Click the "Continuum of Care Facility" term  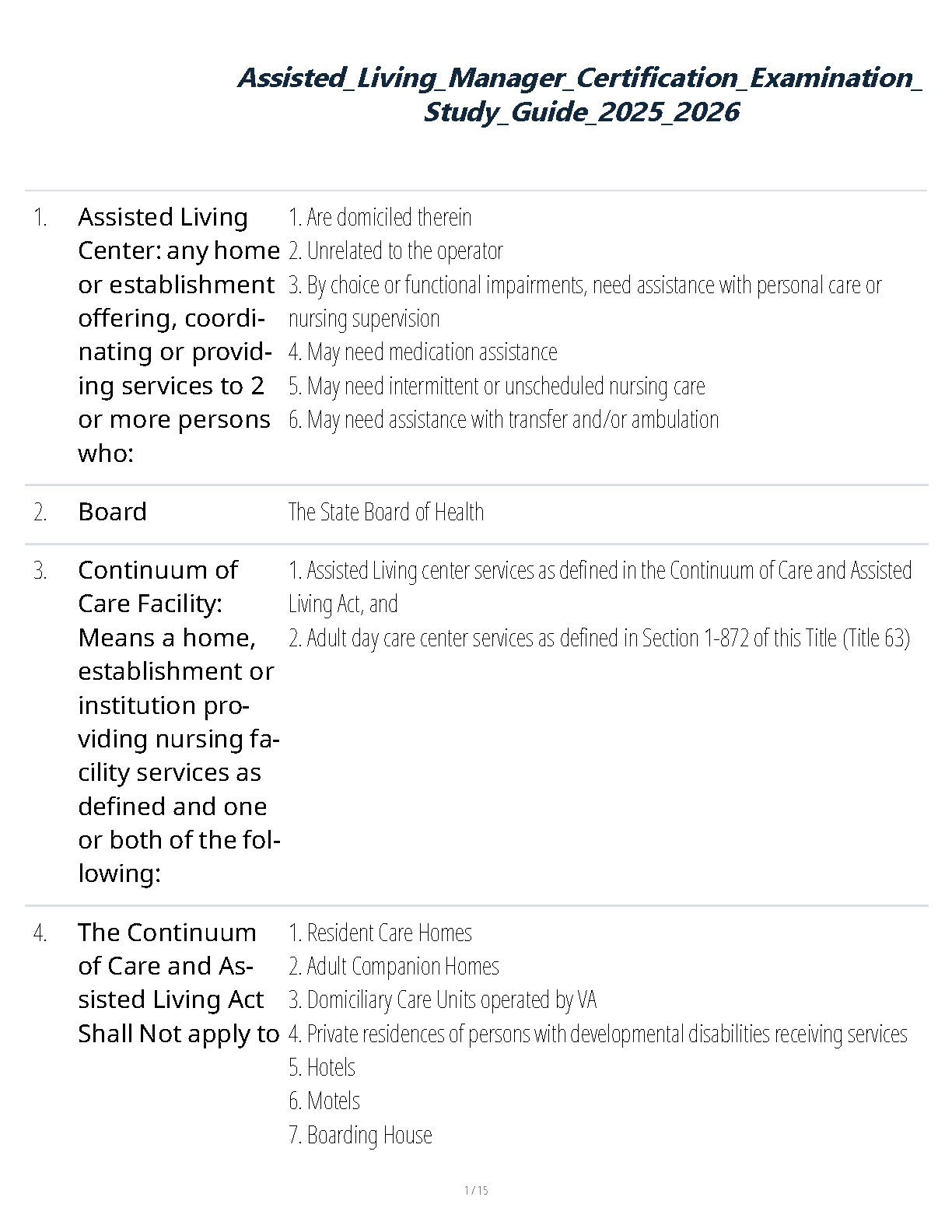(178, 722)
